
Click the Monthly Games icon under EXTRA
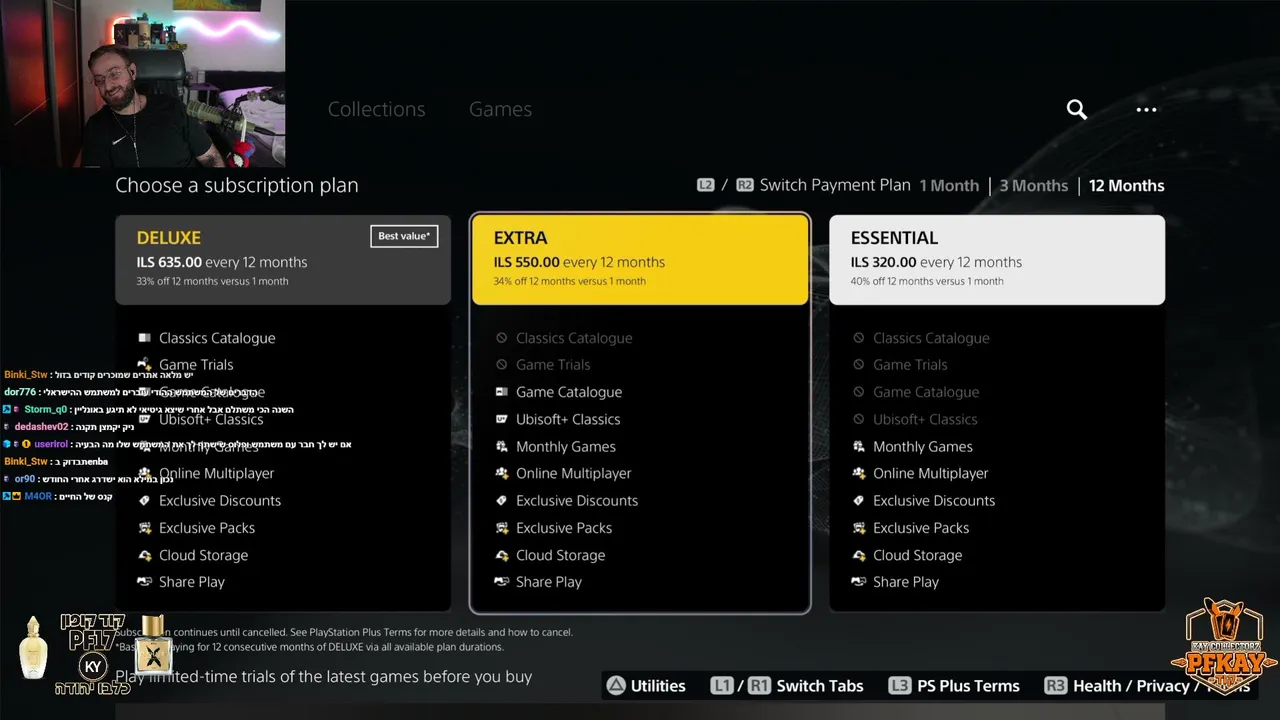(x=502, y=446)
